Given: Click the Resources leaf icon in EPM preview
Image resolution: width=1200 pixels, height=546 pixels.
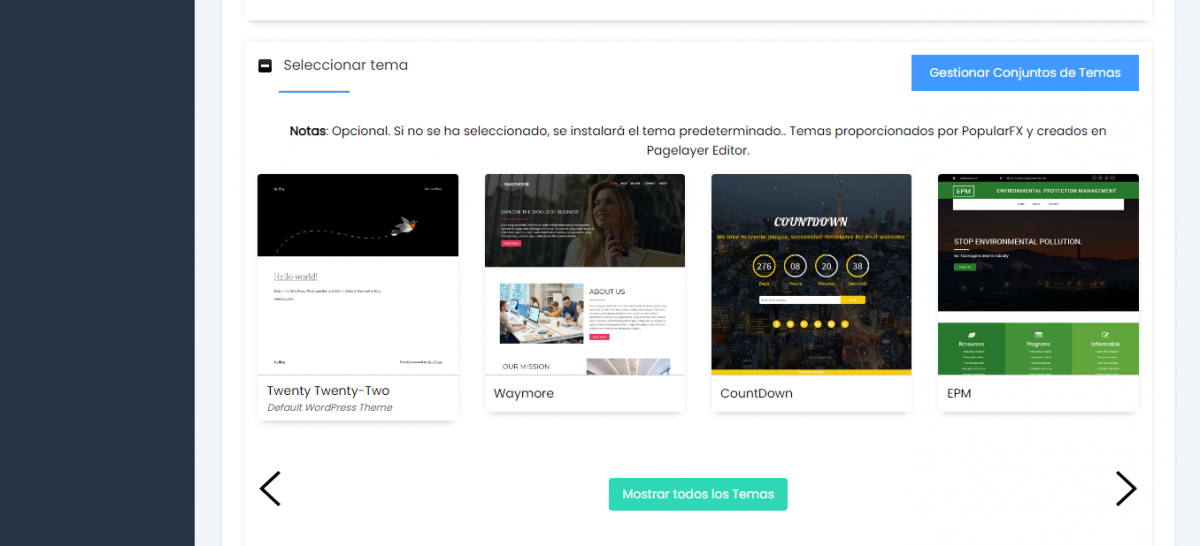Looking at the screenshot, I should click(x=971, y=334).
